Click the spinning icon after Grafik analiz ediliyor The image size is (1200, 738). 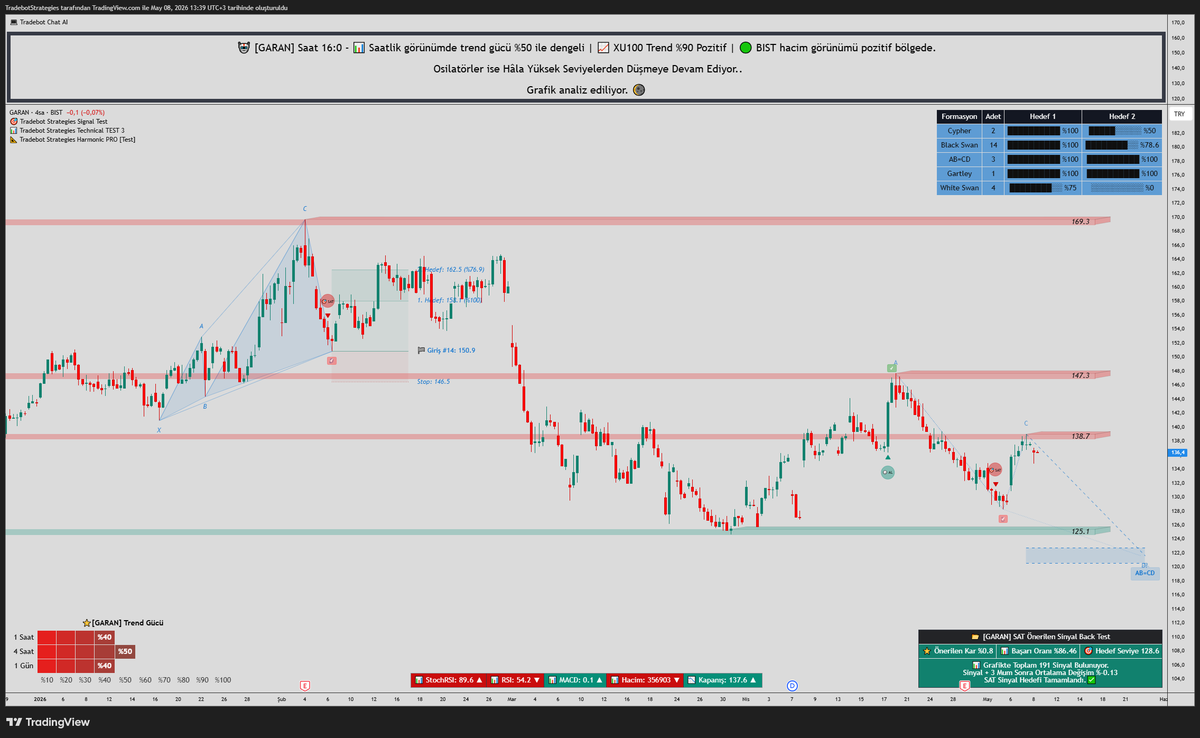click(639, 90)
